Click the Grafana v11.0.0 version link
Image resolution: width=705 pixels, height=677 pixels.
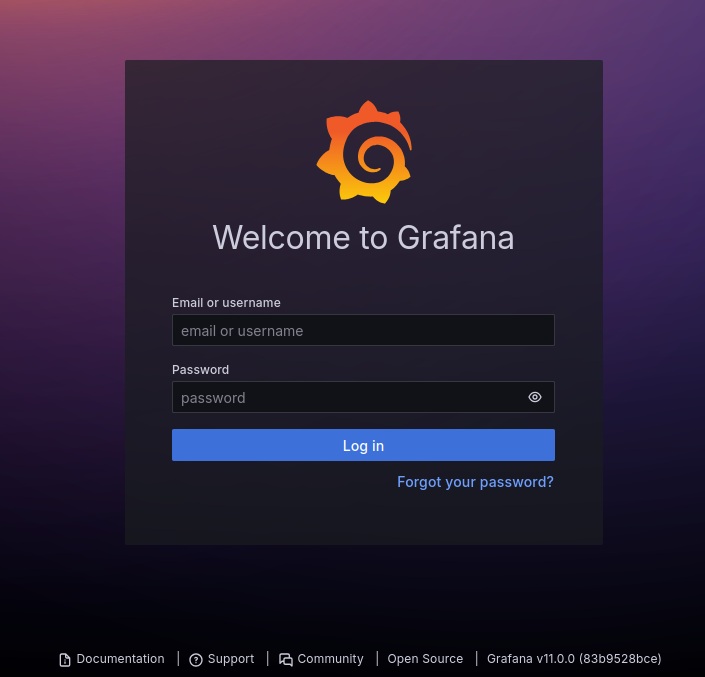(530, 659)
